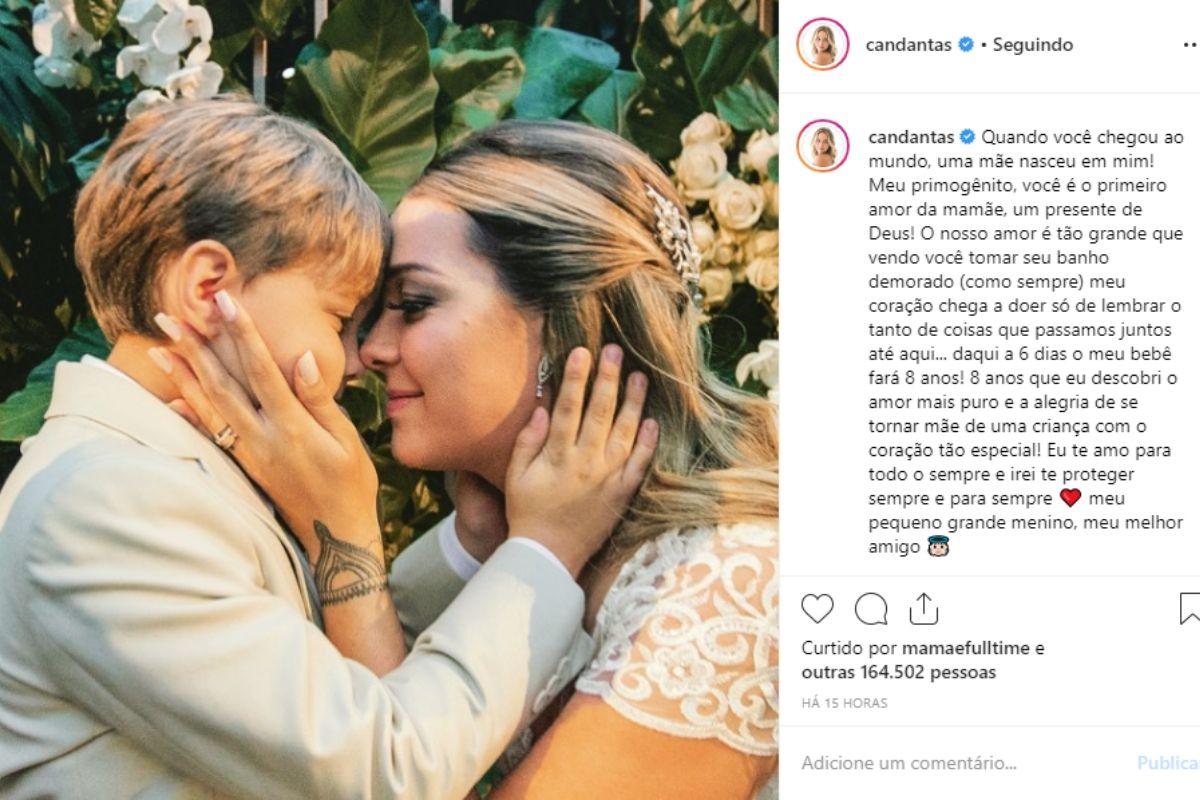Image resolution: width=1200 pixels, height=800 pixels.
Task: Open the more options menu
Action: pyautogui.click(x=1189, y=45)
